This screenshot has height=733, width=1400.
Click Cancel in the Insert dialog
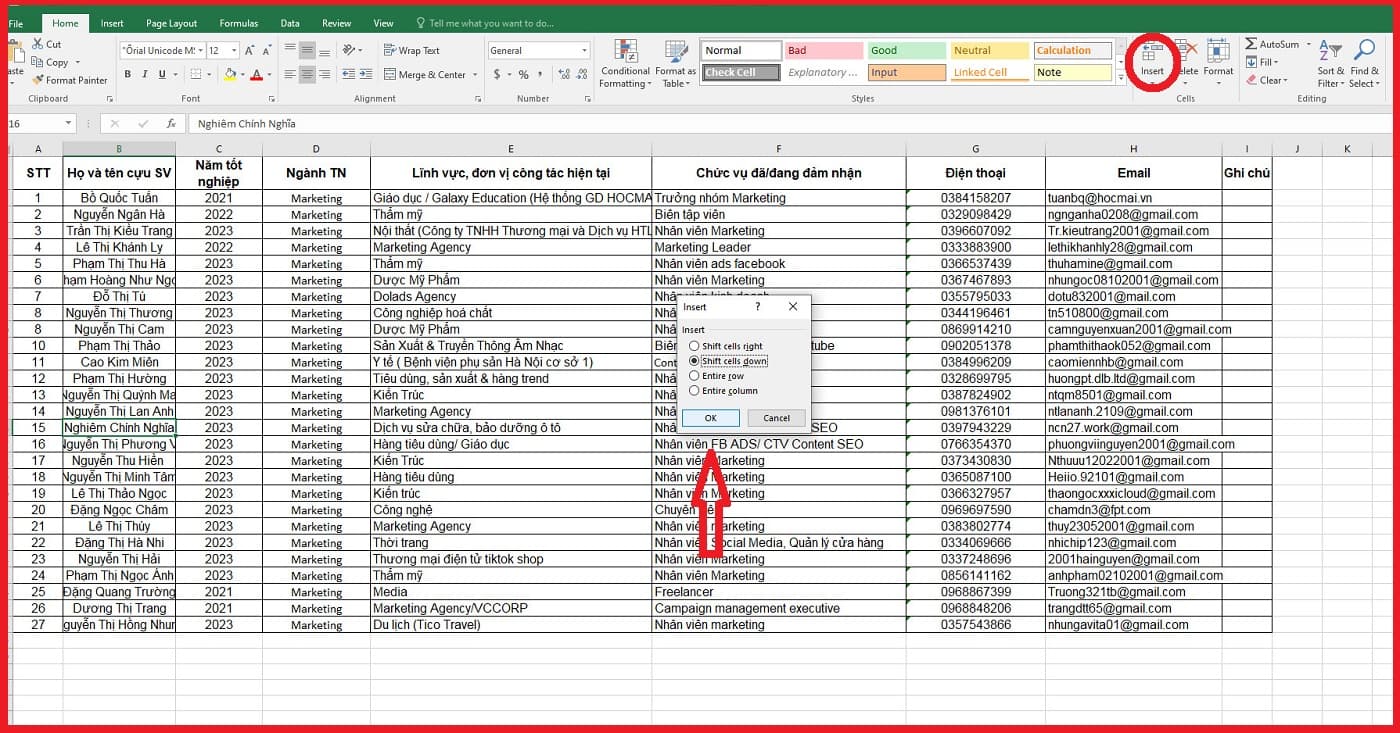pos(776,418)
